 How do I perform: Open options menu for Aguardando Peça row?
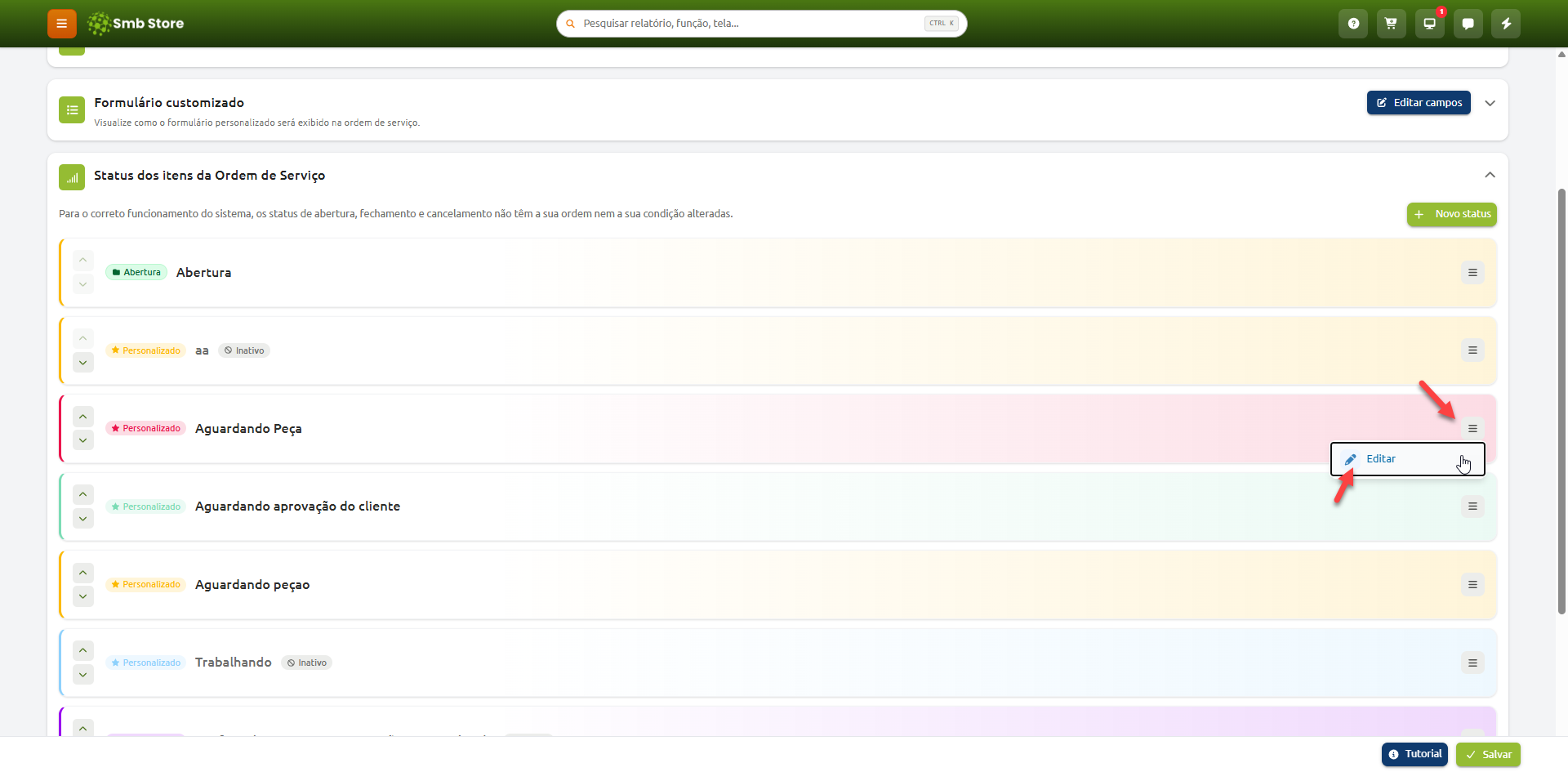point(1472,429)
